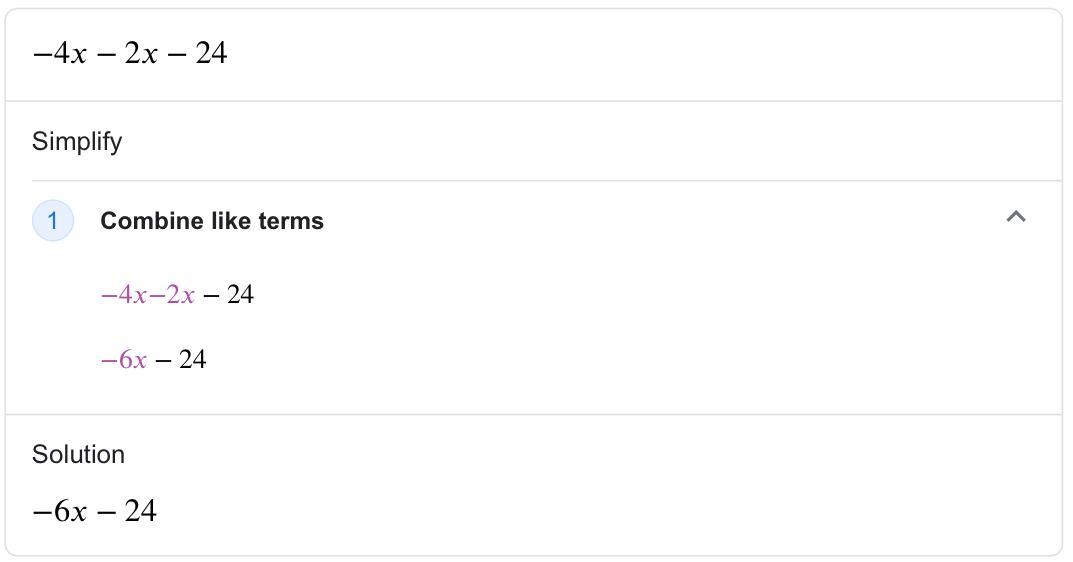Click black 24 beside purple −6x
Image resolution: width=1073 pixels, height=562 pixels.
click(x=192, y=360)
